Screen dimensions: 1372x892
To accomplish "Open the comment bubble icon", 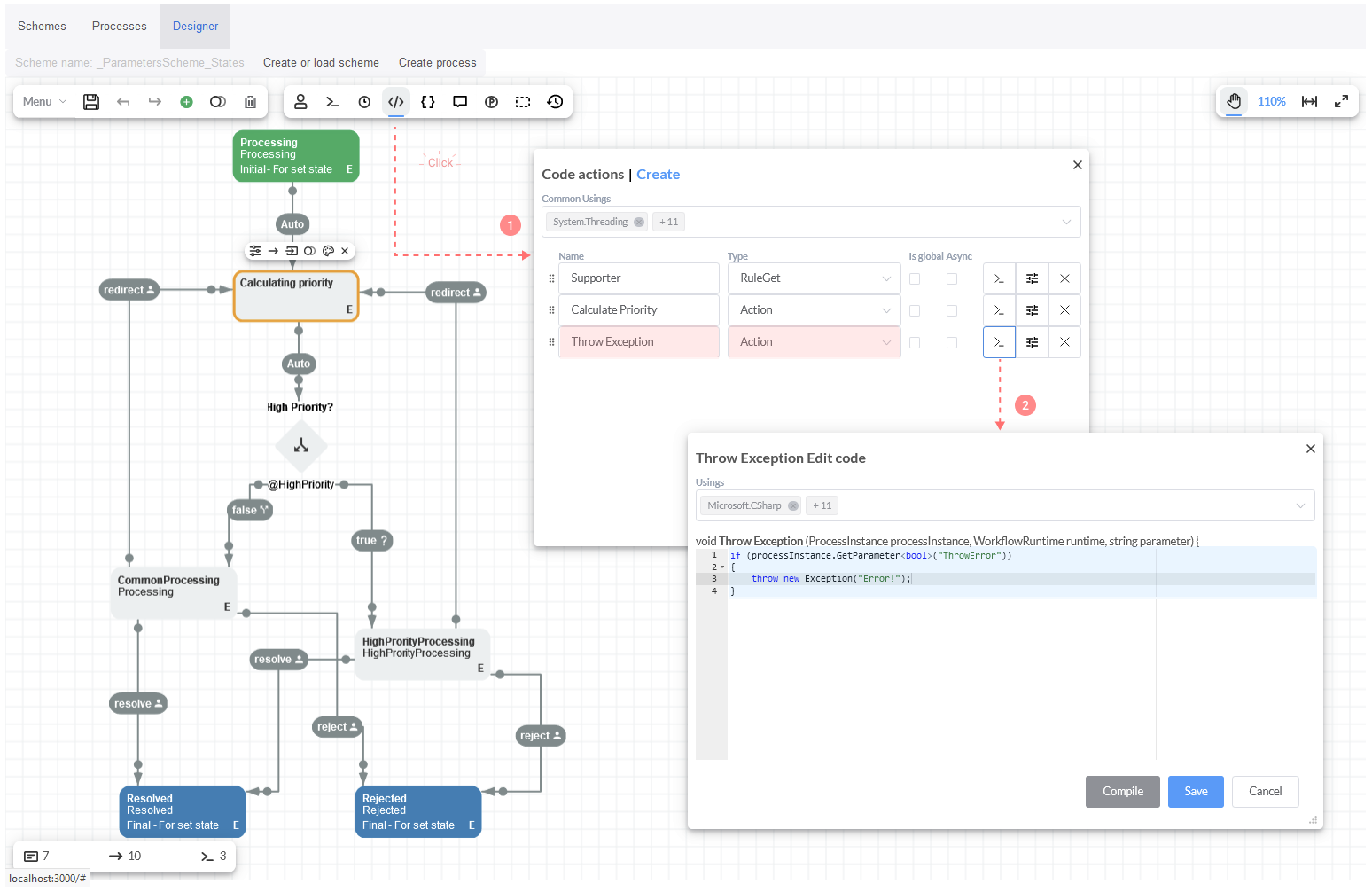I will point(460,102).
